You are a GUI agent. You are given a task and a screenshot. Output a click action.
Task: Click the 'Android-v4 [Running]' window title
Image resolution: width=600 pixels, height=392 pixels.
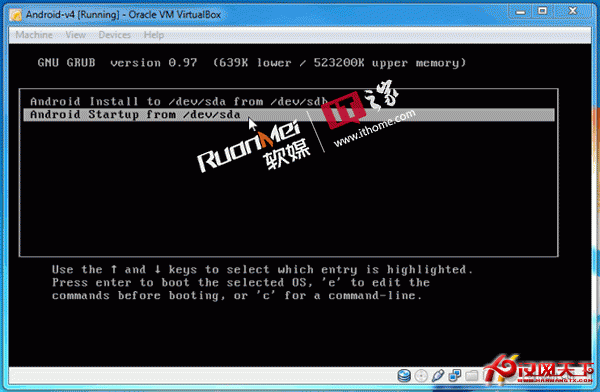pos(123,15)
